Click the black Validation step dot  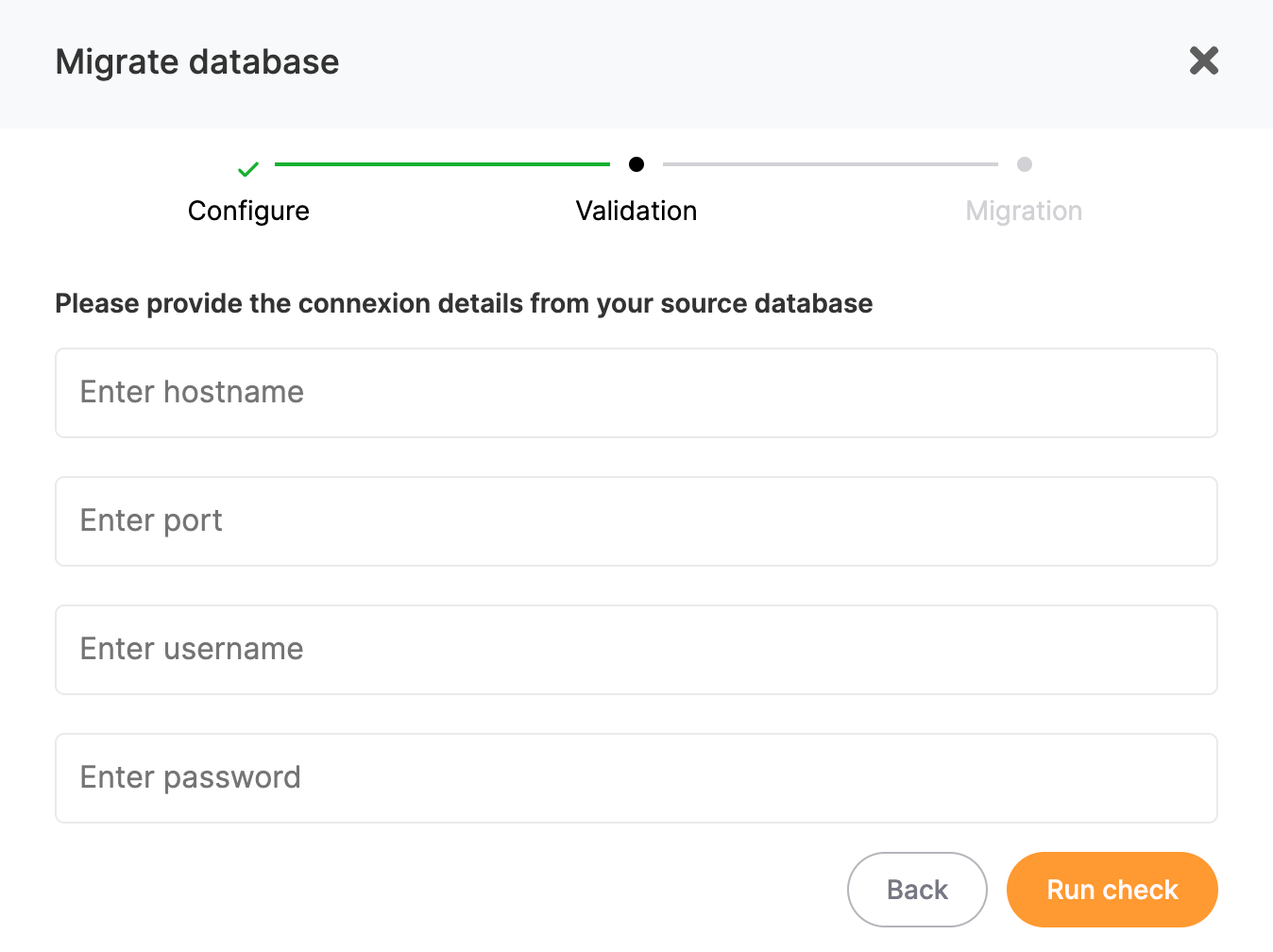pyautogui.click(x=636, y=164)
